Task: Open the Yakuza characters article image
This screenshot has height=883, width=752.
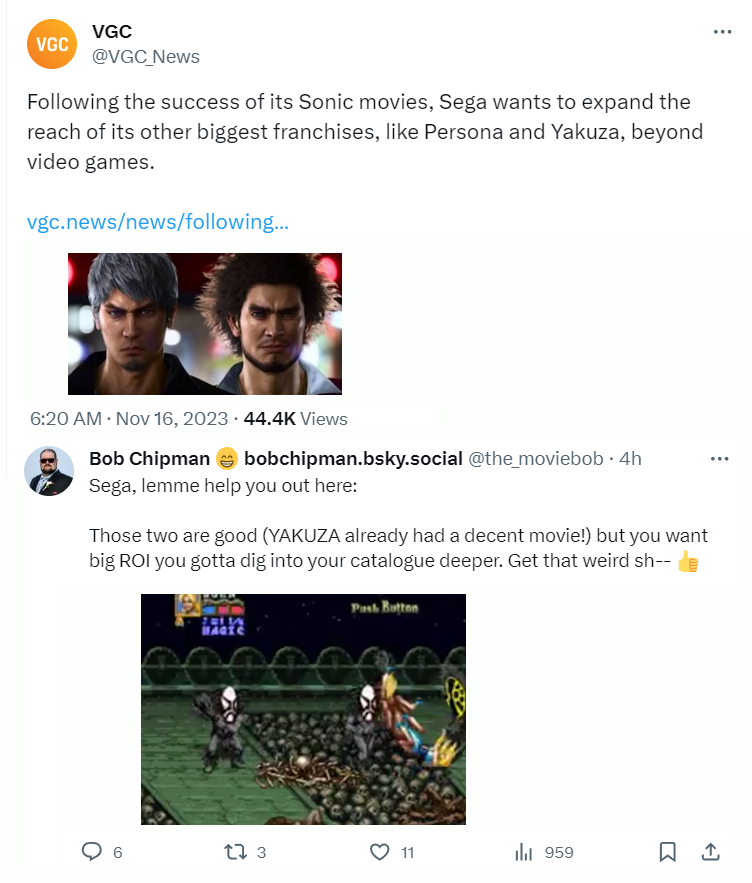Action: click(x=205, y=323)
